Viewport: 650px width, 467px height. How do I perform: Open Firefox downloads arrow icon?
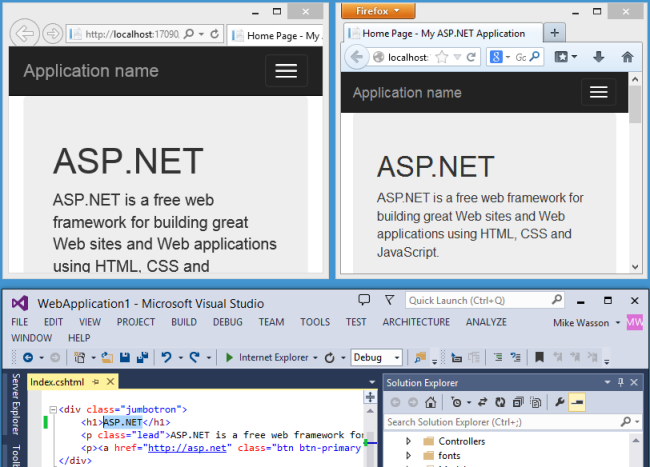[599, 57]
